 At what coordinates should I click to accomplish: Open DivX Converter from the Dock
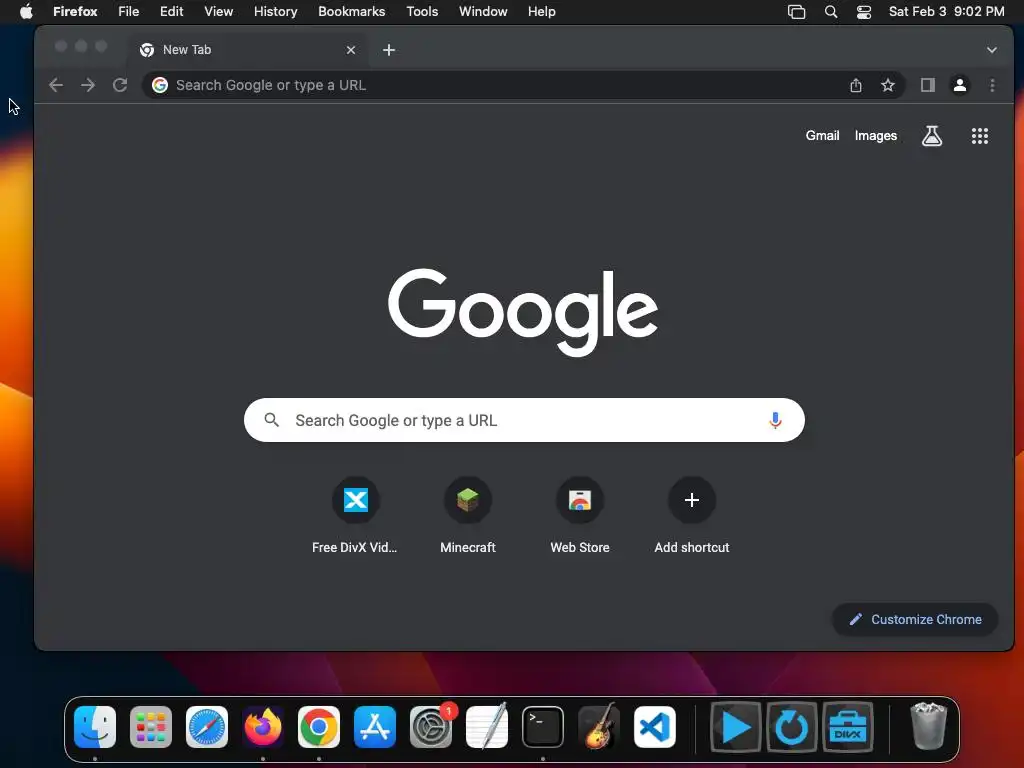792,727
